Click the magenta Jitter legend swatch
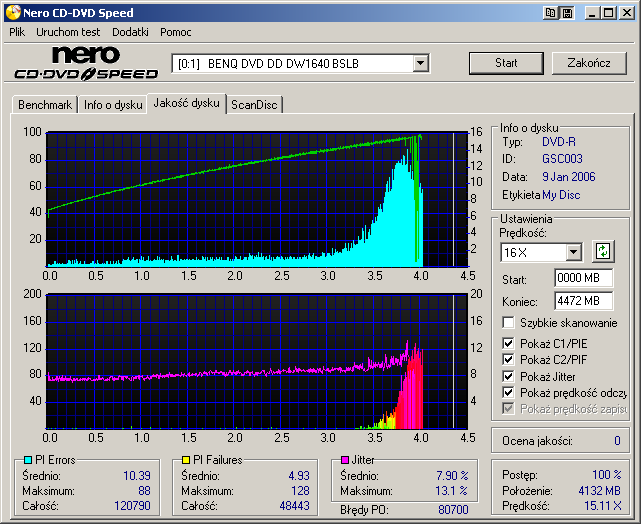The height and width of the screenshot is (524, 641). (345, 460)
